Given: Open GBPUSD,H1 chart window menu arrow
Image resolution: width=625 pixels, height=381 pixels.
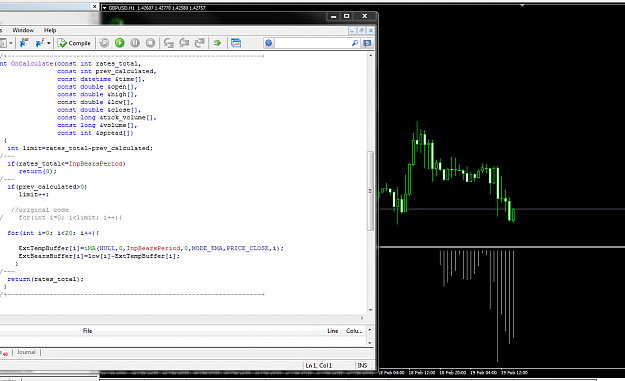Looking at the screenshot, I should click(x=104, y=8).
